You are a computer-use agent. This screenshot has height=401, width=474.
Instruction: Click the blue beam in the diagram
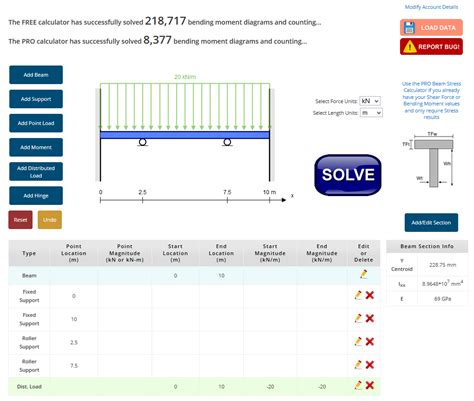pos(185,135)
